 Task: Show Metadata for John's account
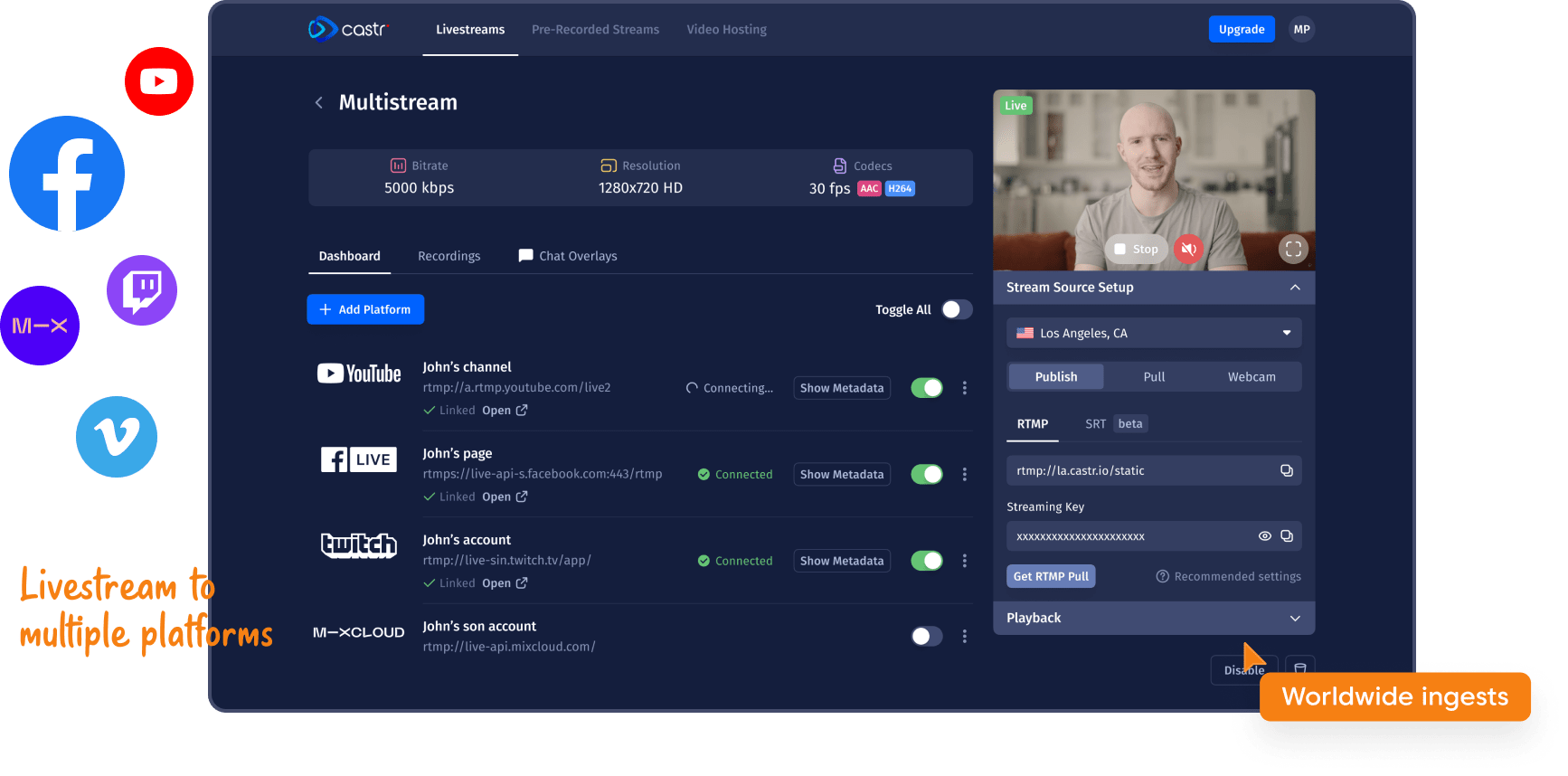(x=842, y=561)
